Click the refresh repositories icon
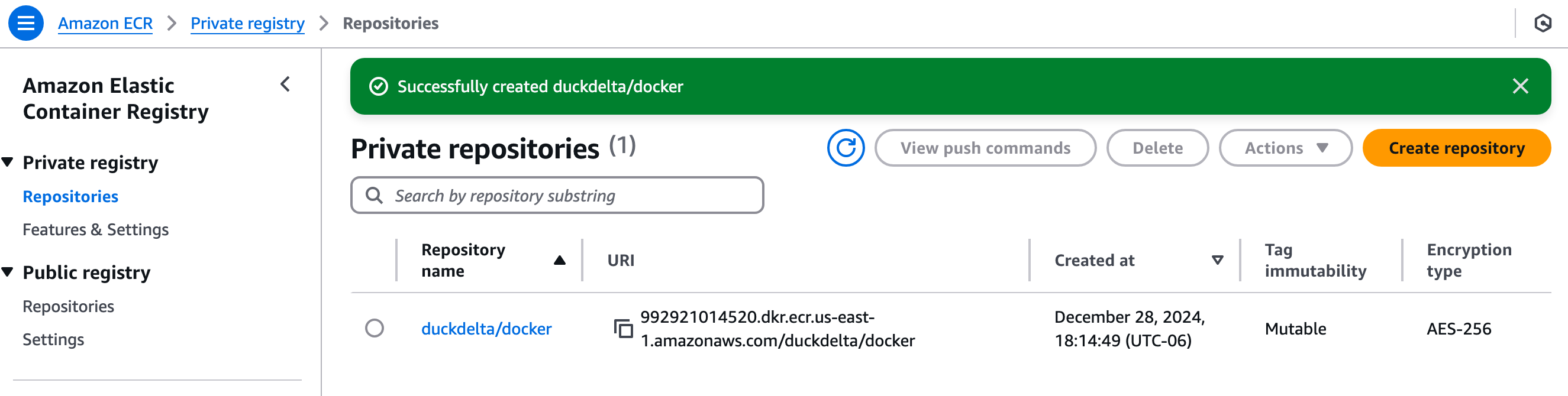The width and height of the screenshot is (1568, 396). (846, 147)
